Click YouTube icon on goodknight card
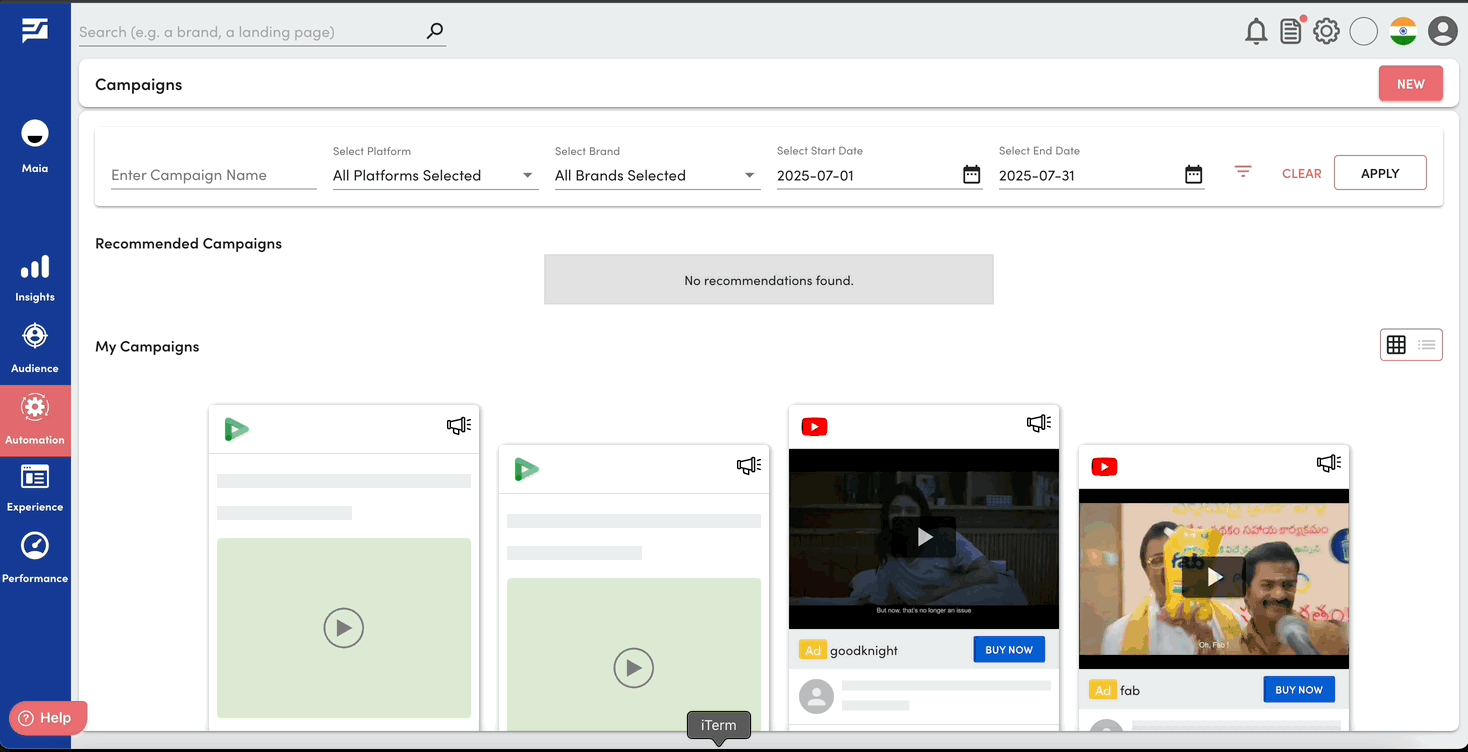Viewport: 1468px width, 752px height. (814, 427)
